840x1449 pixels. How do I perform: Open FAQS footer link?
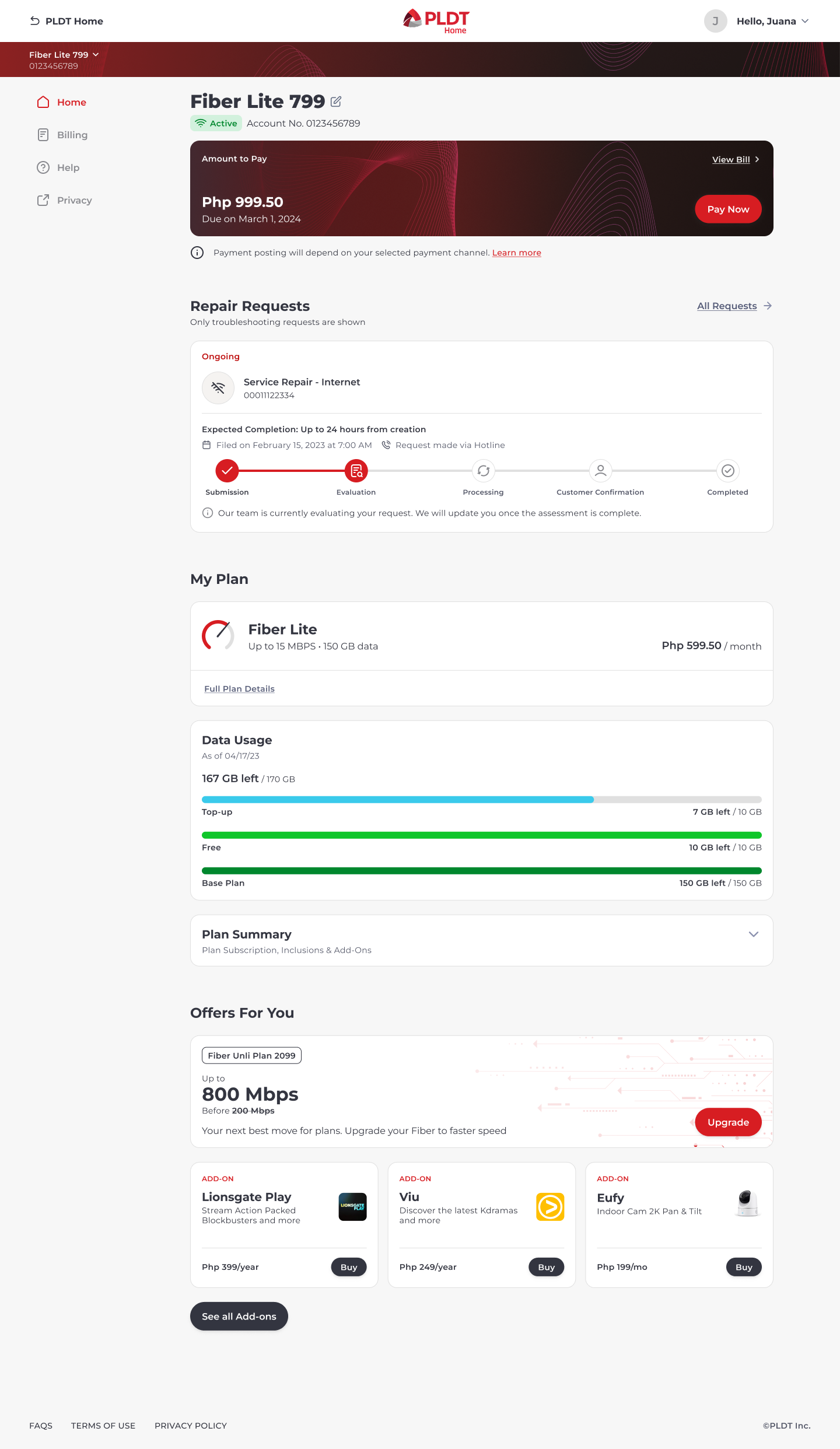41,1426
